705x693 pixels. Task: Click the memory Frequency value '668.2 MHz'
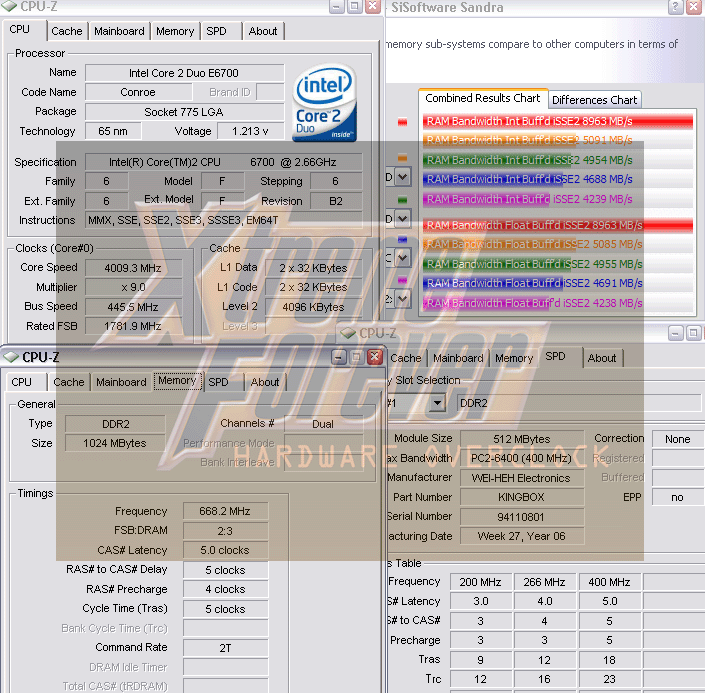click(225, 511)
